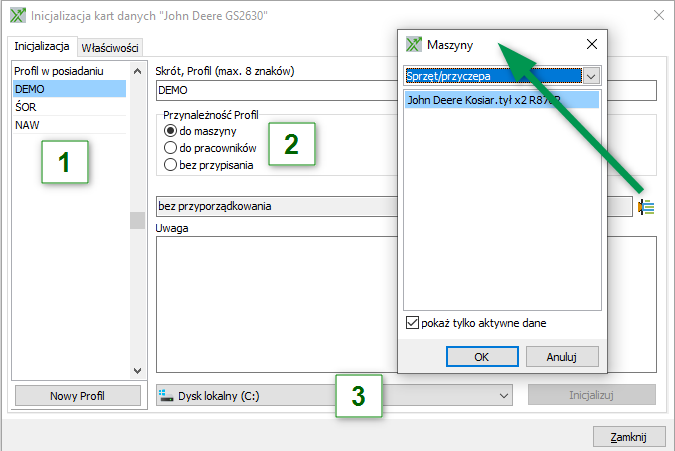Expand the Dysk lokalny (C:) drive dropdown
Screen dimensions: 675x451
504,395
